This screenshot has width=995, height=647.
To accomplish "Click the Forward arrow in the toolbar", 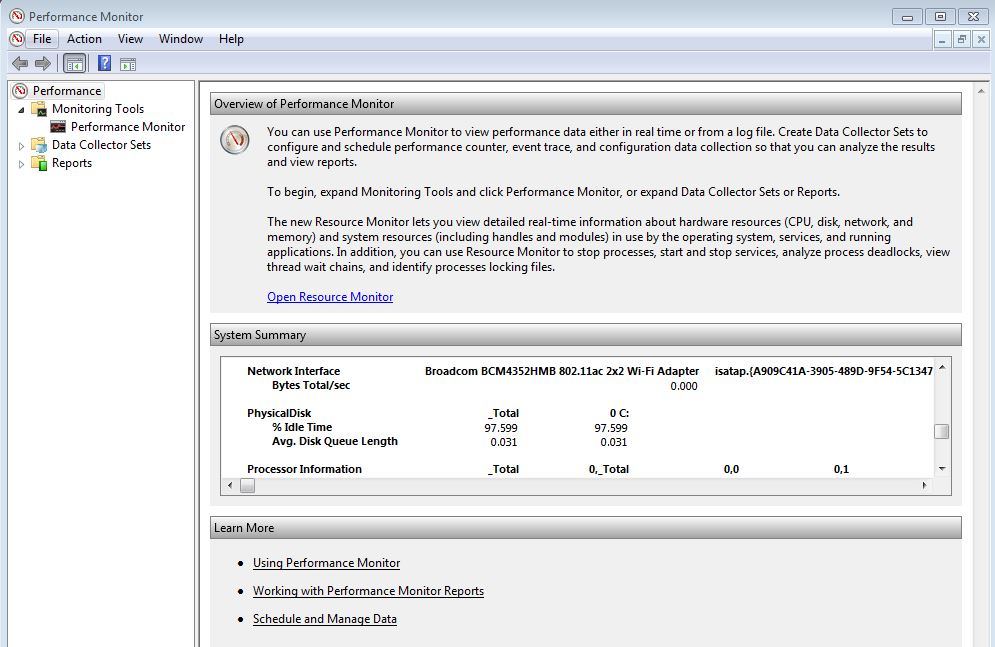I will (x=43, y=63).
